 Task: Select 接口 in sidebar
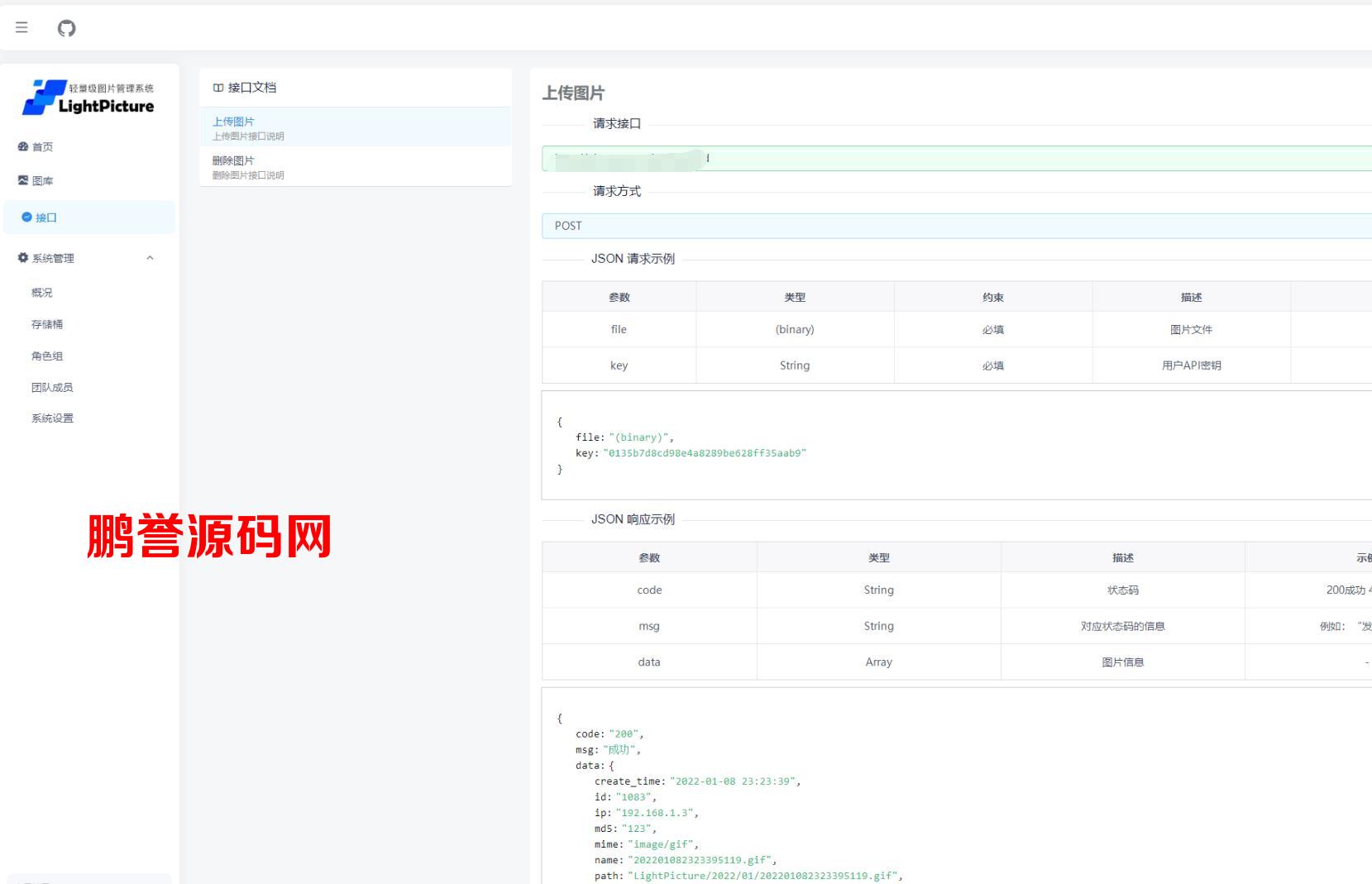(89, 217)
